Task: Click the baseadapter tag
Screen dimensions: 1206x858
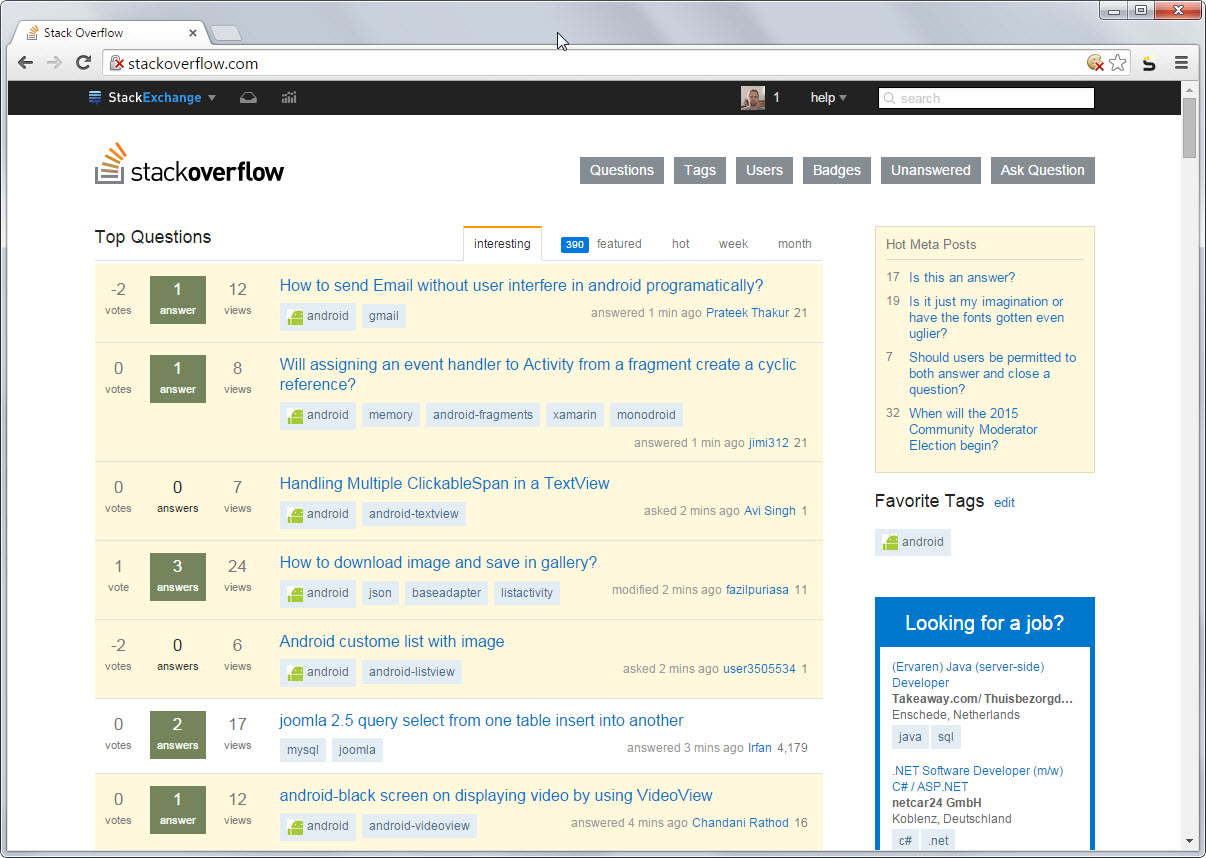Action: click(x=446, y=593)
